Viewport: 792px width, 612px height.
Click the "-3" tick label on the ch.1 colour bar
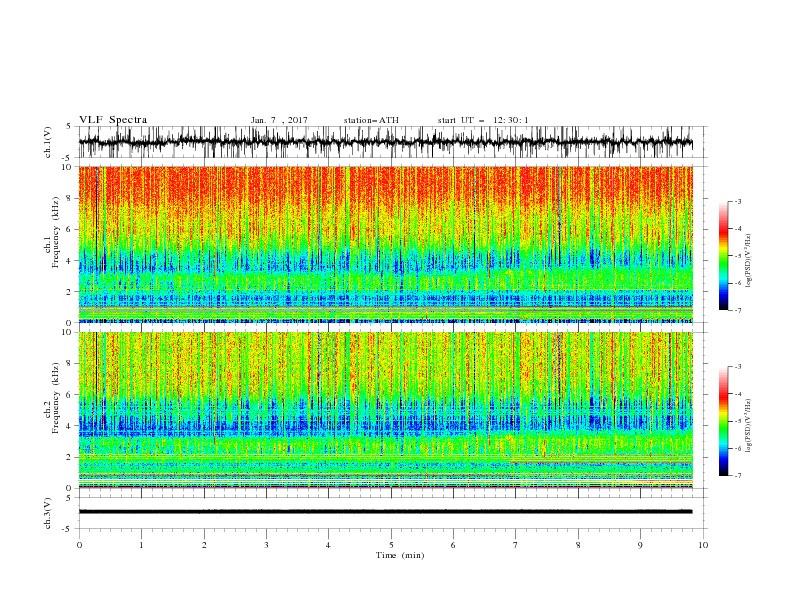pyautogui.click(x=737, y=201)
